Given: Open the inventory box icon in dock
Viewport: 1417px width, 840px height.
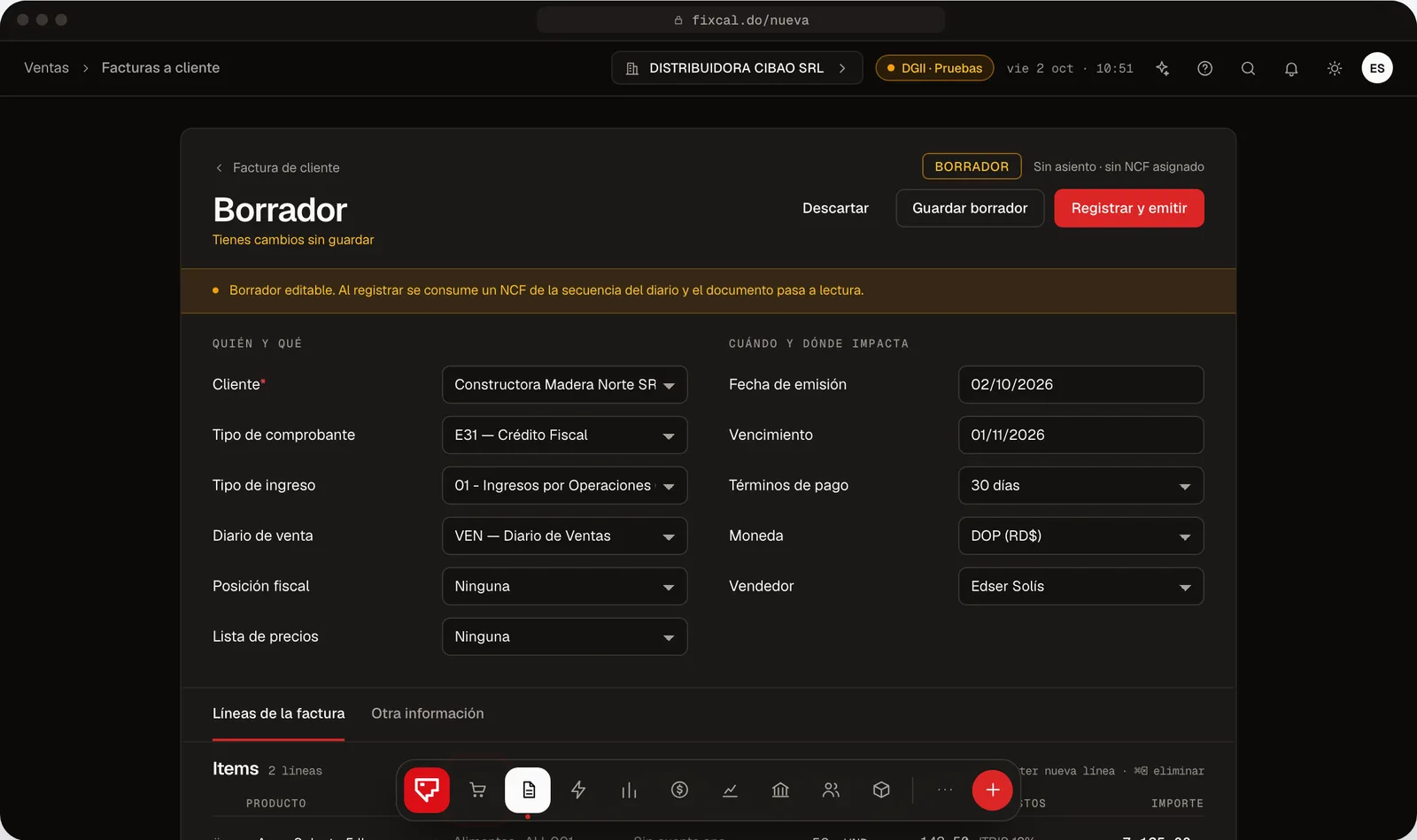Looking at the screenshot, I should (x=881, y=790).
